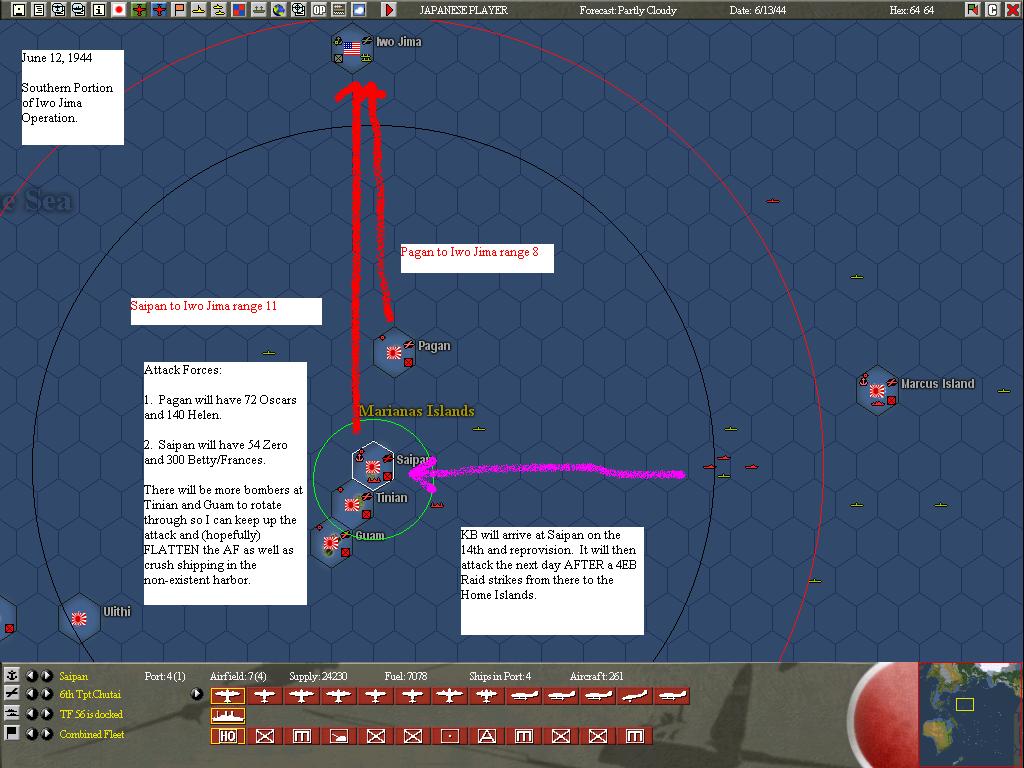Click the orange flag toolbar icon
The width and height of the screenshot is (1024, 768).
pyautogui.click(x=178, y=10)
